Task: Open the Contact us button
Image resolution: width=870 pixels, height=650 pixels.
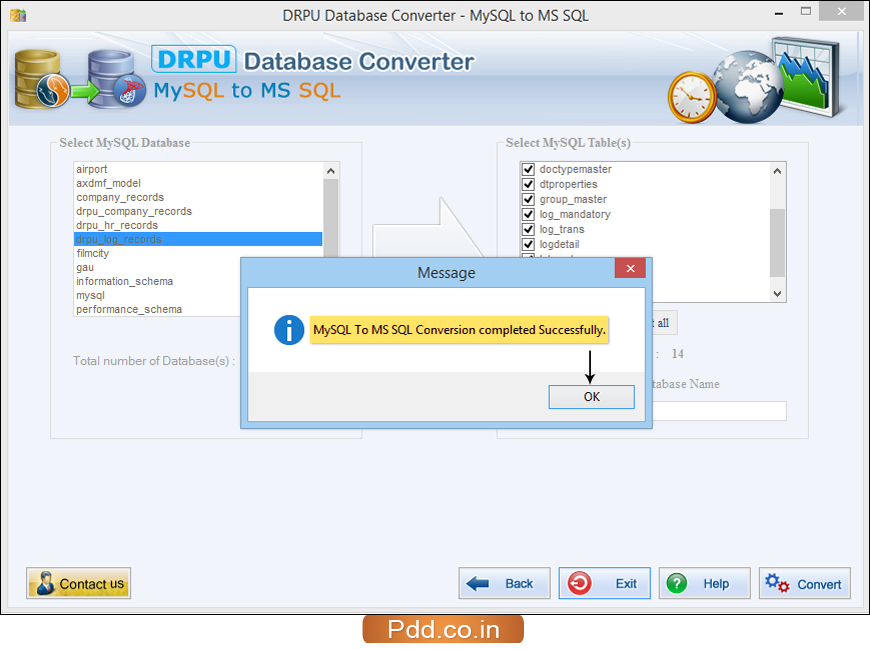Action: click(78, 583)
